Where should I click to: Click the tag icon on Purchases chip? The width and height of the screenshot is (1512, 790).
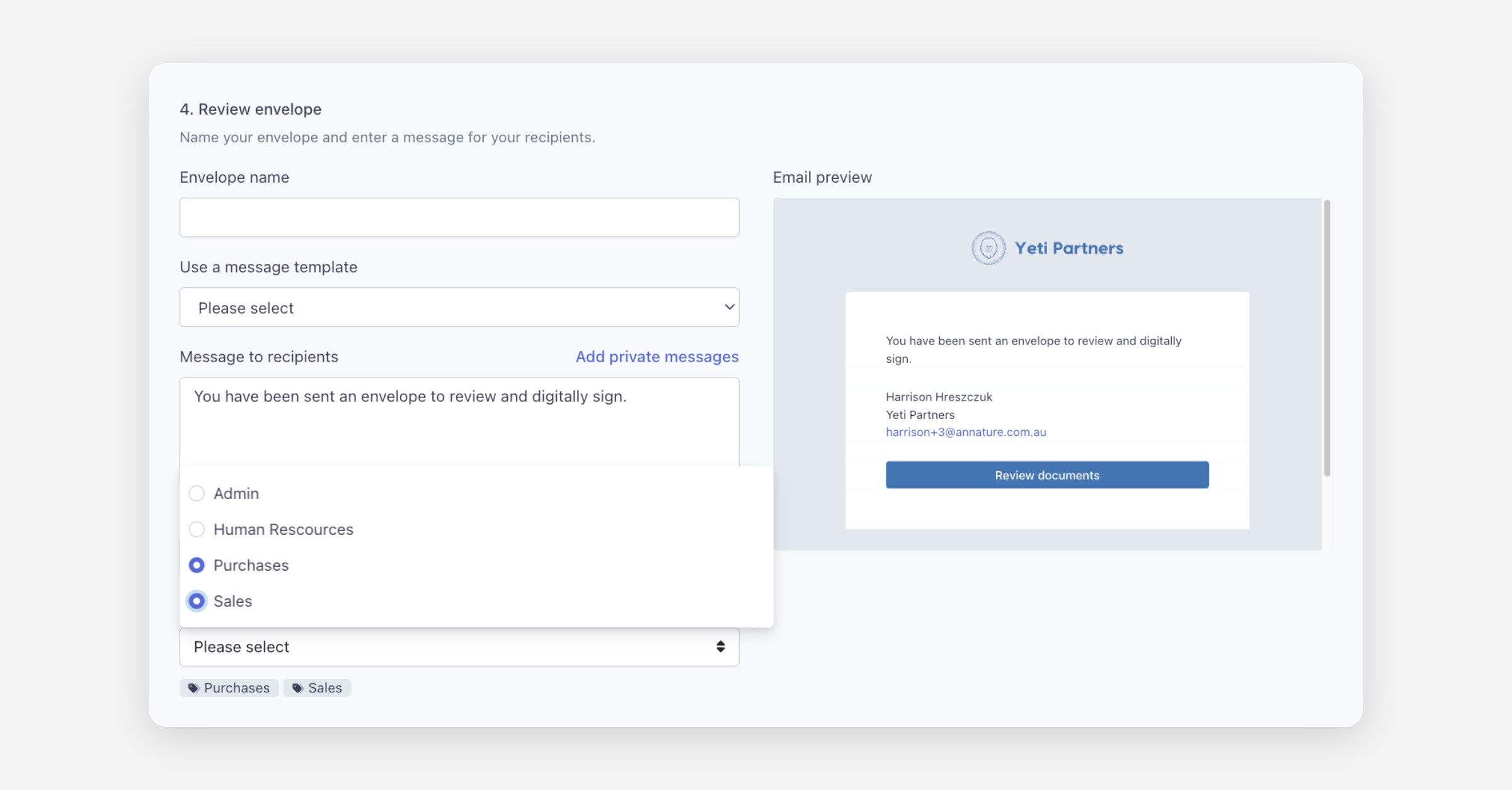[193, 688]
